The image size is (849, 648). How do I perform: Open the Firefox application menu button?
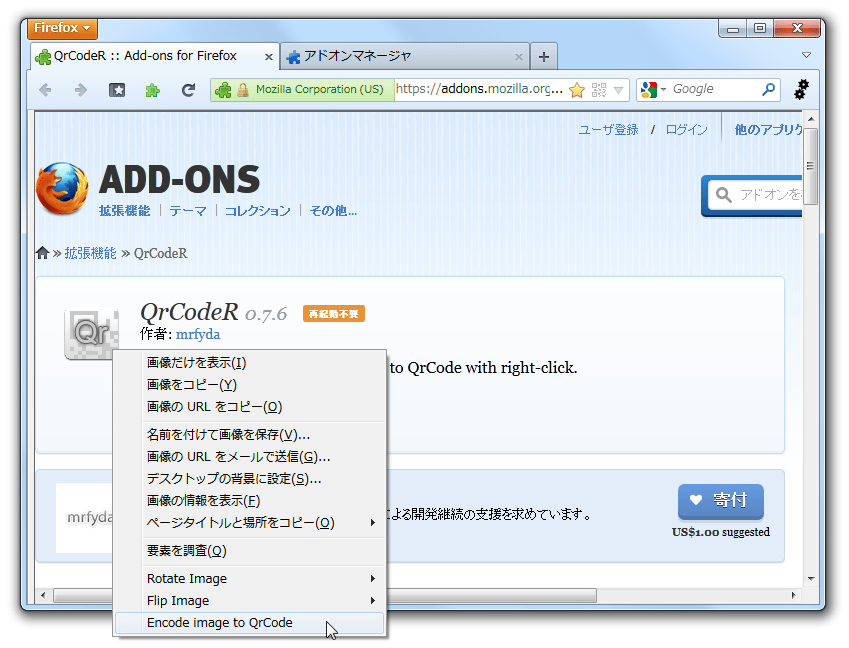[x=62, y=28]
